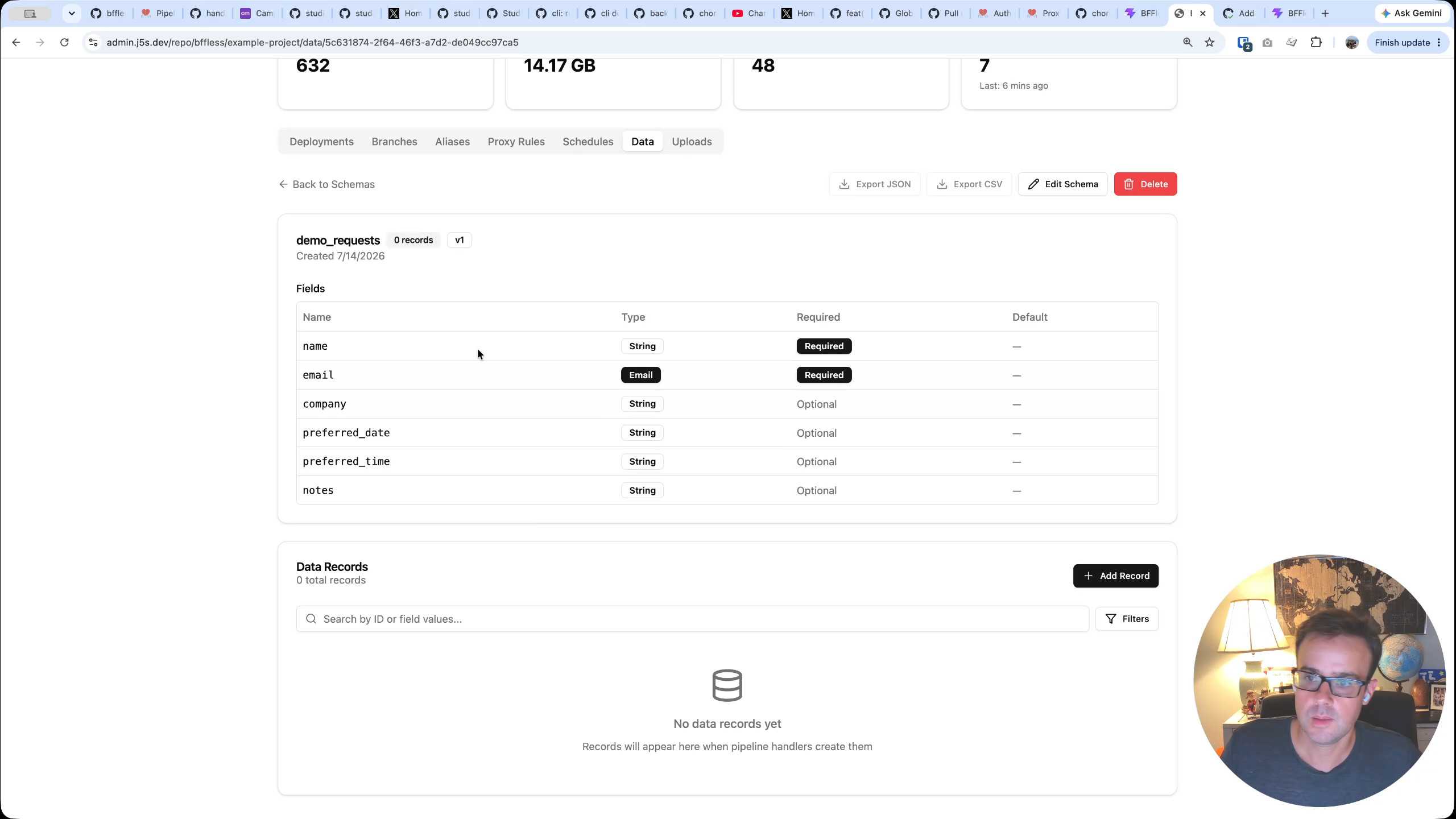The width and height of the screenshot is (1456, 819).
Task: Click Required badge in email row
Action: coord(824,375)
